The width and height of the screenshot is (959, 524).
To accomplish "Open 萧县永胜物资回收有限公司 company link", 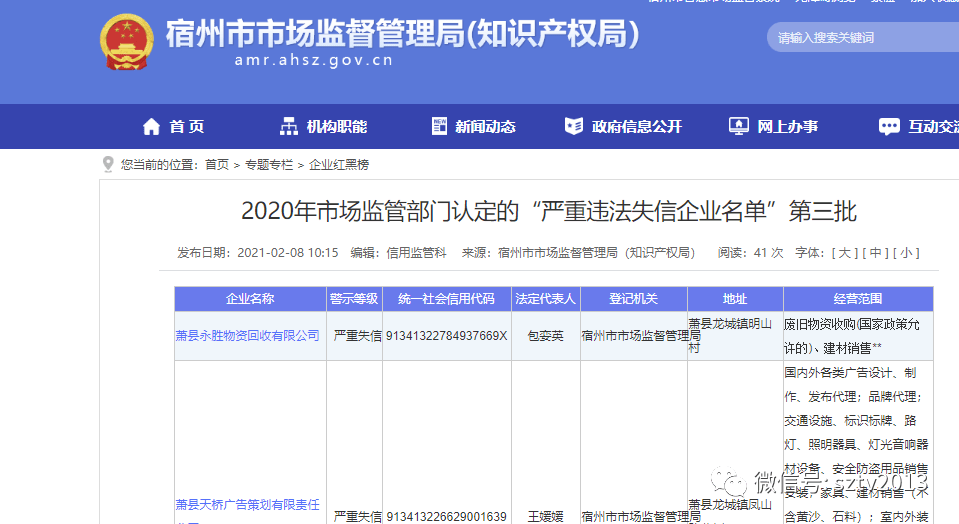I will 248,336.
